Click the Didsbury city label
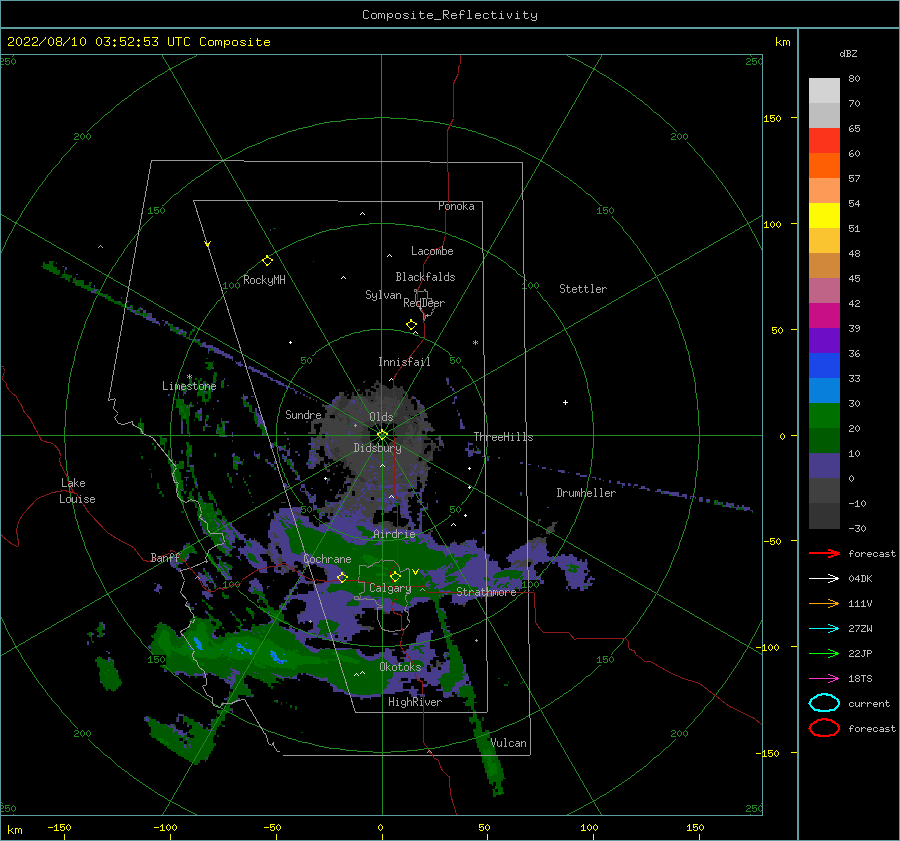Image resolution: width=900 pixels, height=841 pixels. [377, 448]
